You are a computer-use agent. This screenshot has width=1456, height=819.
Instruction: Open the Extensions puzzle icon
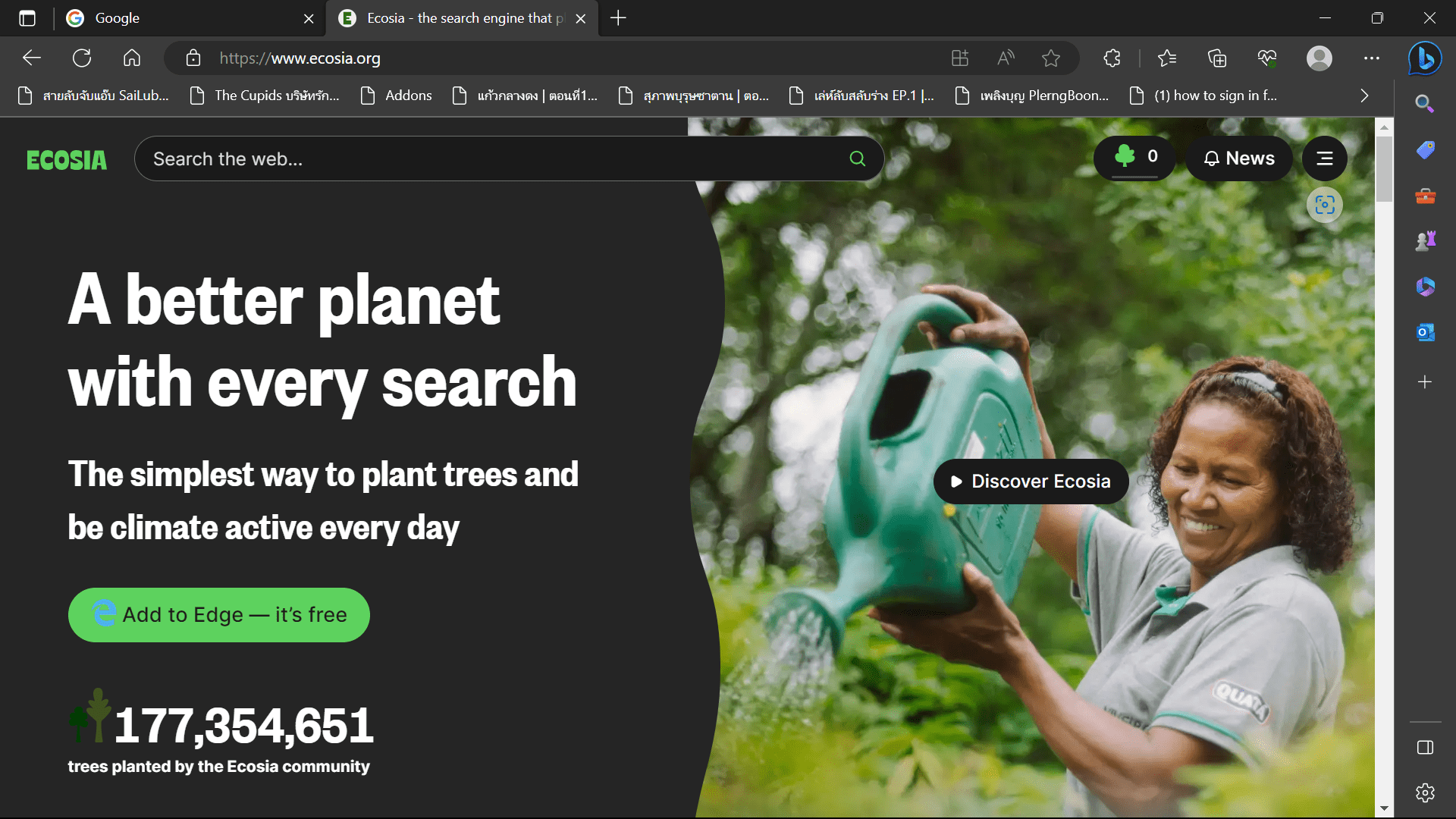[1112, 58]
